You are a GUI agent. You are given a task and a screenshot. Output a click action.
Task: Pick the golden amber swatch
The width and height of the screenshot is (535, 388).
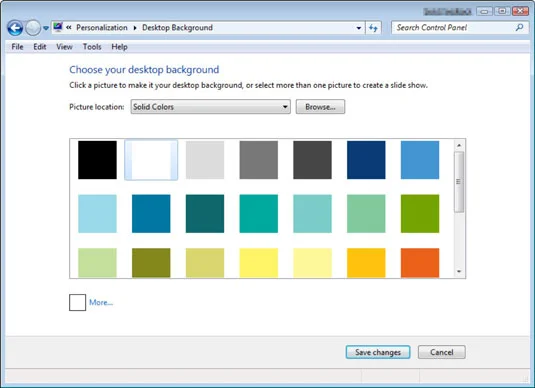pyautogui.click(x=366, y=263)
